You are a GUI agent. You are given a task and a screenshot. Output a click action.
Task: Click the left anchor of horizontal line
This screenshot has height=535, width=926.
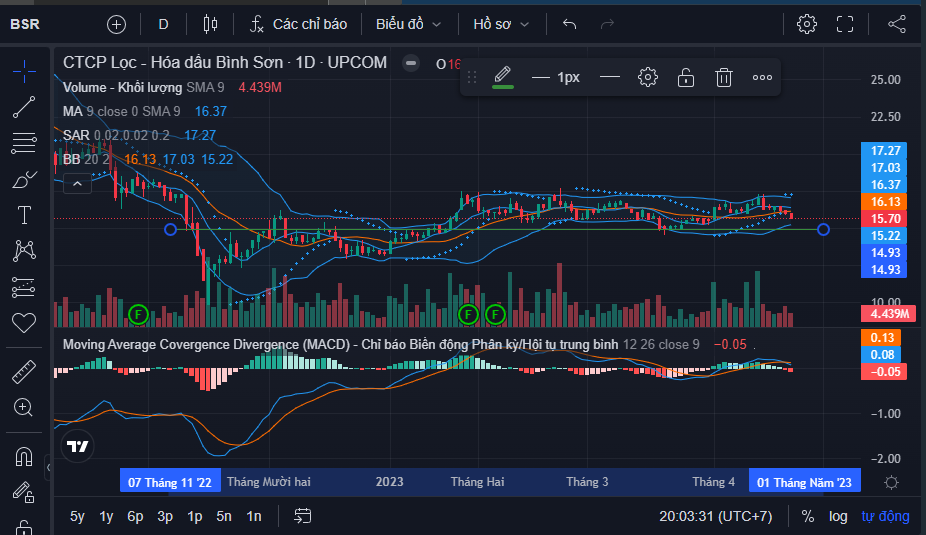point(170,229)
